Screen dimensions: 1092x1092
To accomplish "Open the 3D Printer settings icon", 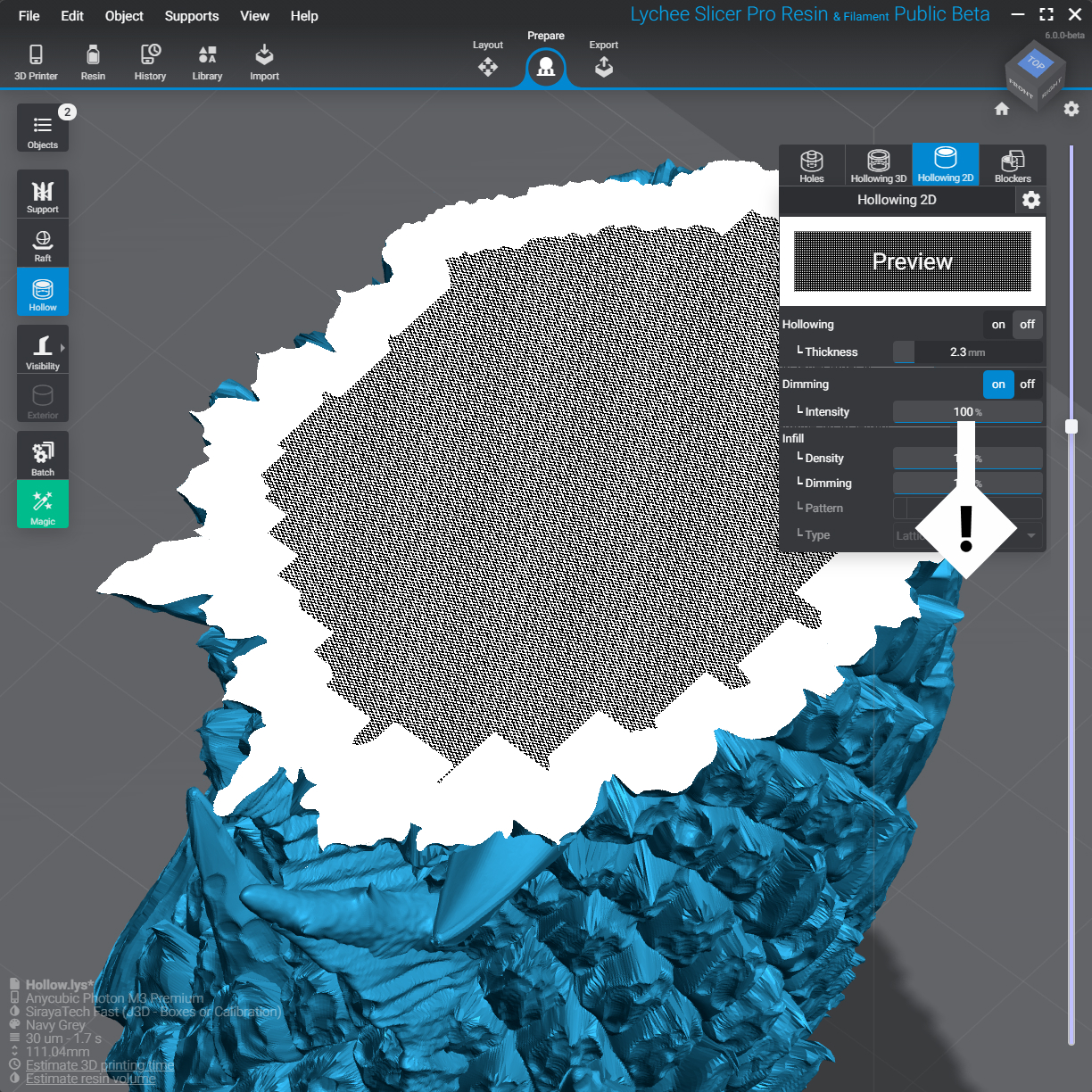I will [x=36, y=61].
